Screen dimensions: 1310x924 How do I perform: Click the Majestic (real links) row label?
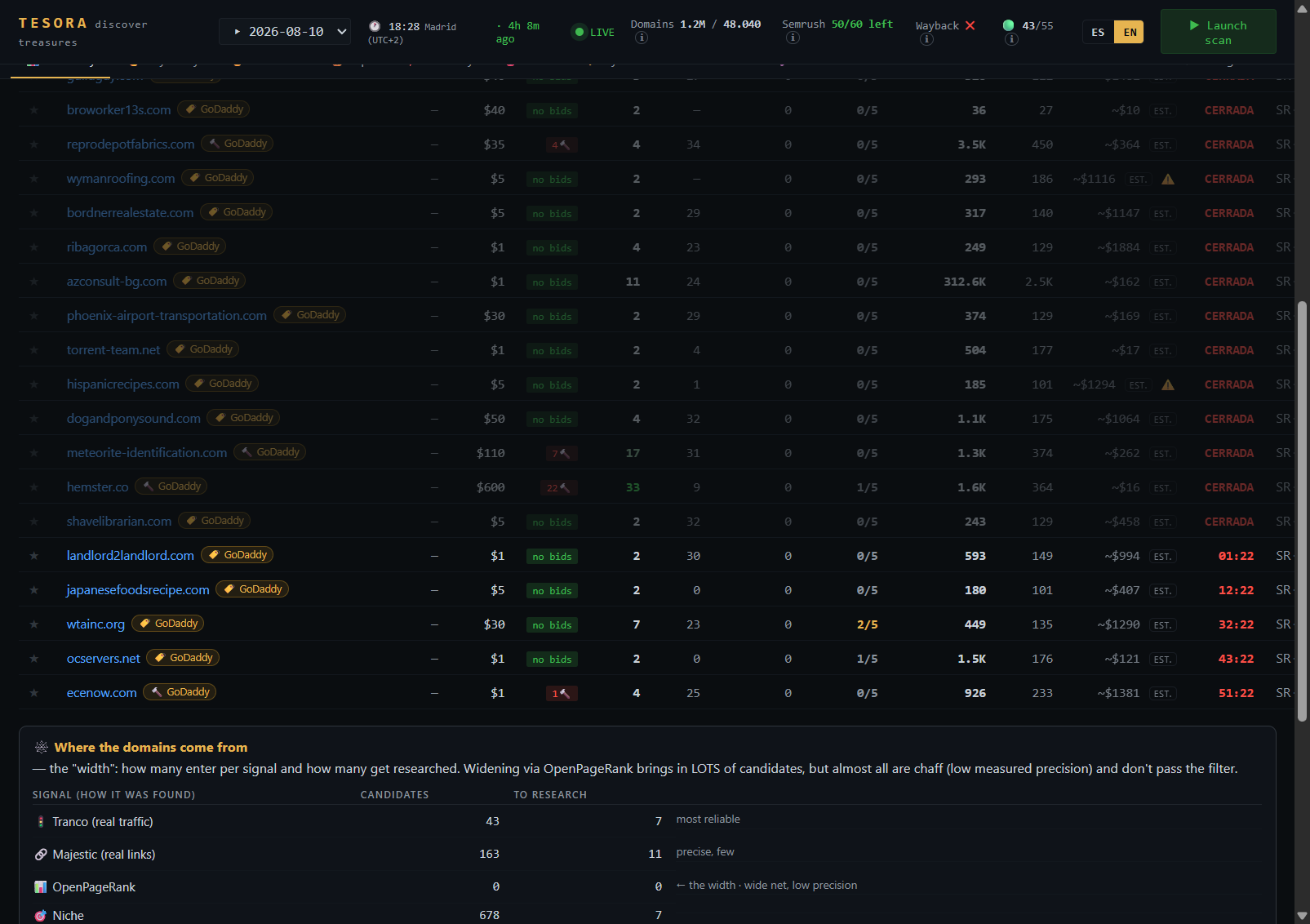(104, 855)
